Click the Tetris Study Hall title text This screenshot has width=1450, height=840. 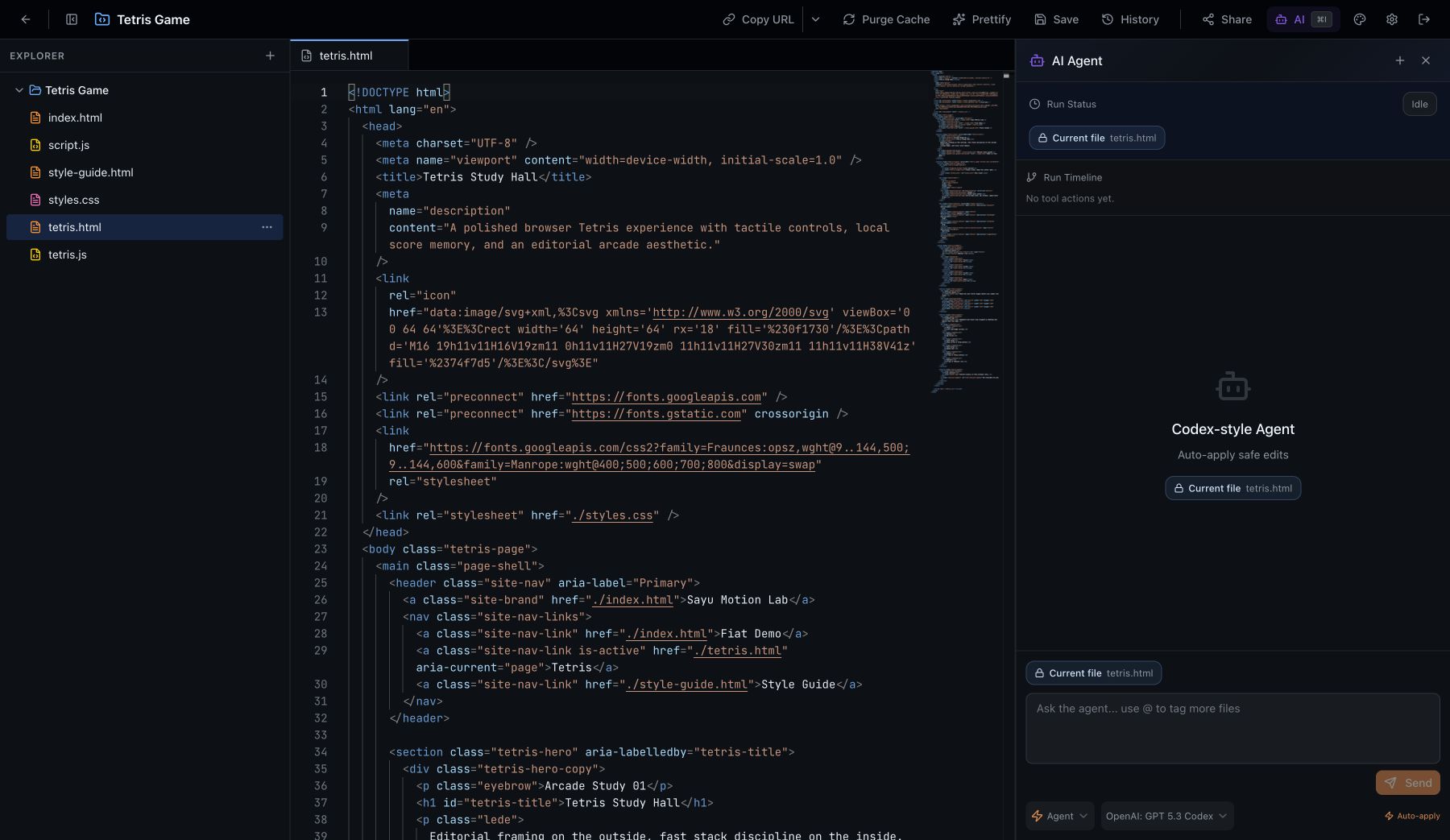479,177
